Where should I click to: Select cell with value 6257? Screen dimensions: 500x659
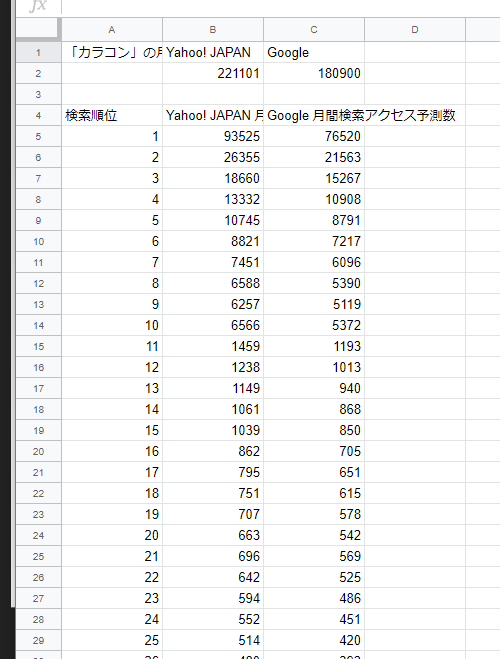click(213, 305)
